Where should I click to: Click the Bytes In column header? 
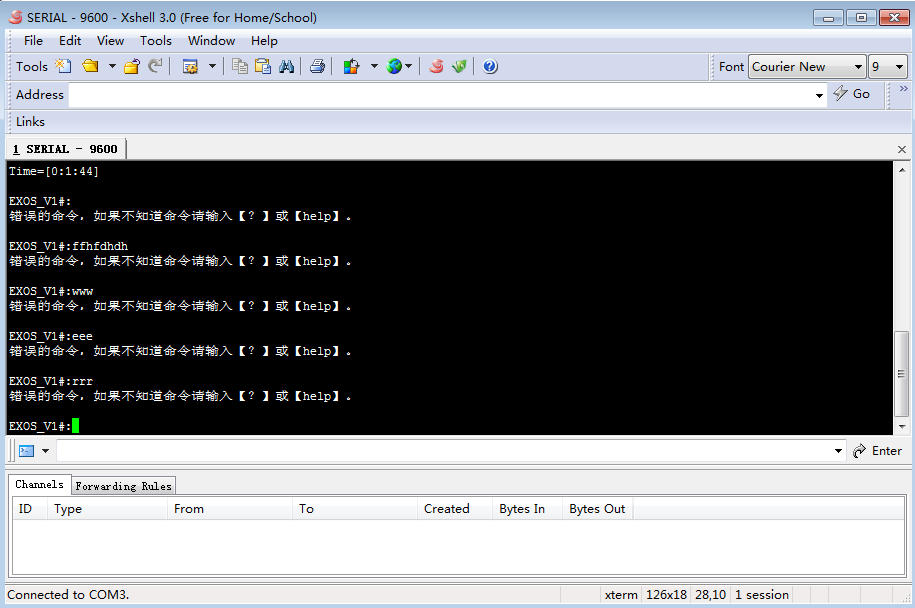[x=528, y=509]
